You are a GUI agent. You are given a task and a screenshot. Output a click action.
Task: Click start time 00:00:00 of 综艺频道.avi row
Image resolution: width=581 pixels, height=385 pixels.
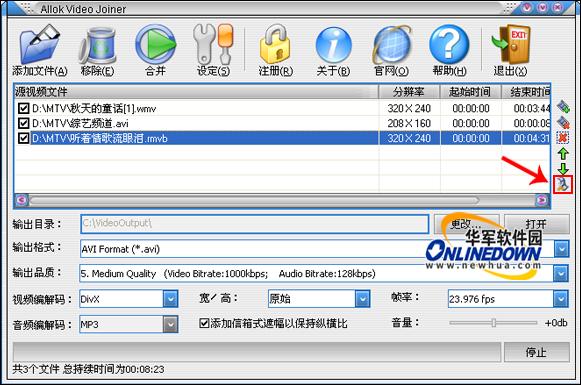coord(471,123)
